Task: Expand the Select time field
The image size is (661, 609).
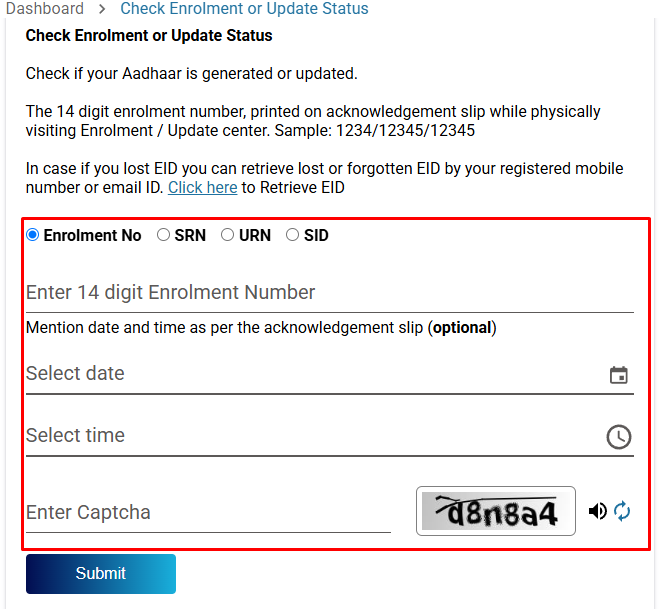Action: pyautogui.click(x=310, y=436)
